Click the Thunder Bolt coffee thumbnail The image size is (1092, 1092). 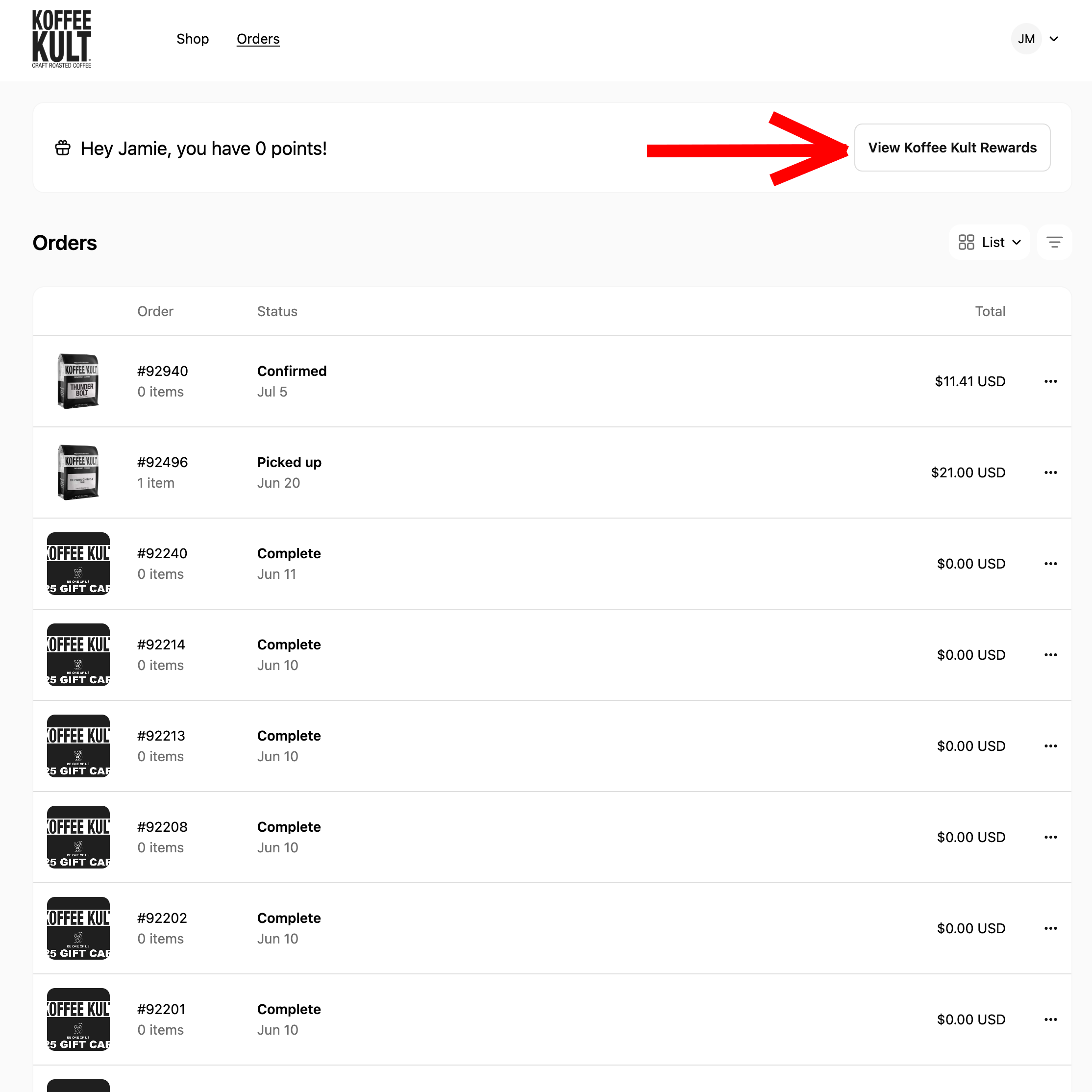[x=78, y=381]
